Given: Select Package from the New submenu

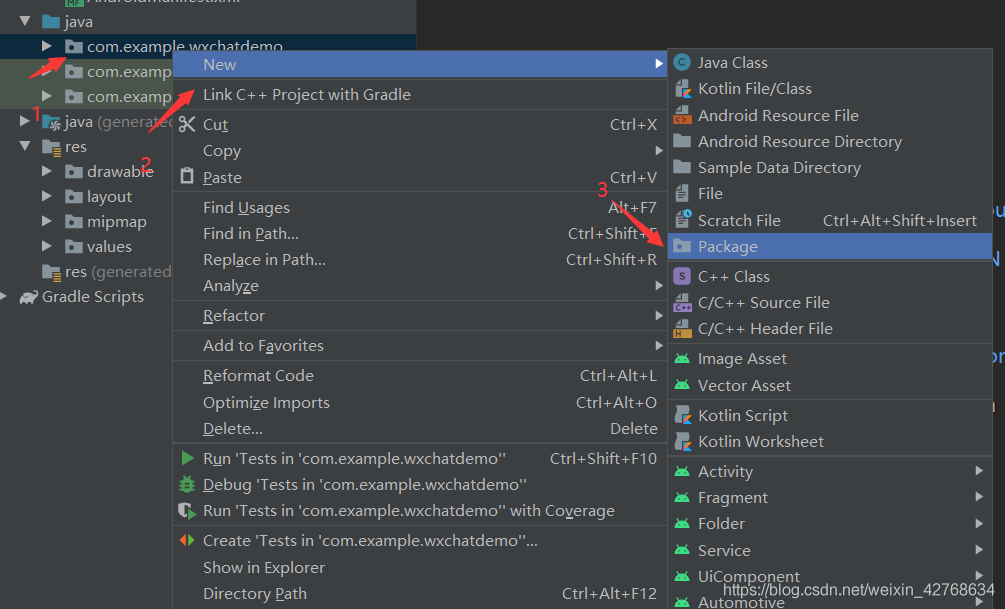Looking at the screenshot, I should click(728, 247).
